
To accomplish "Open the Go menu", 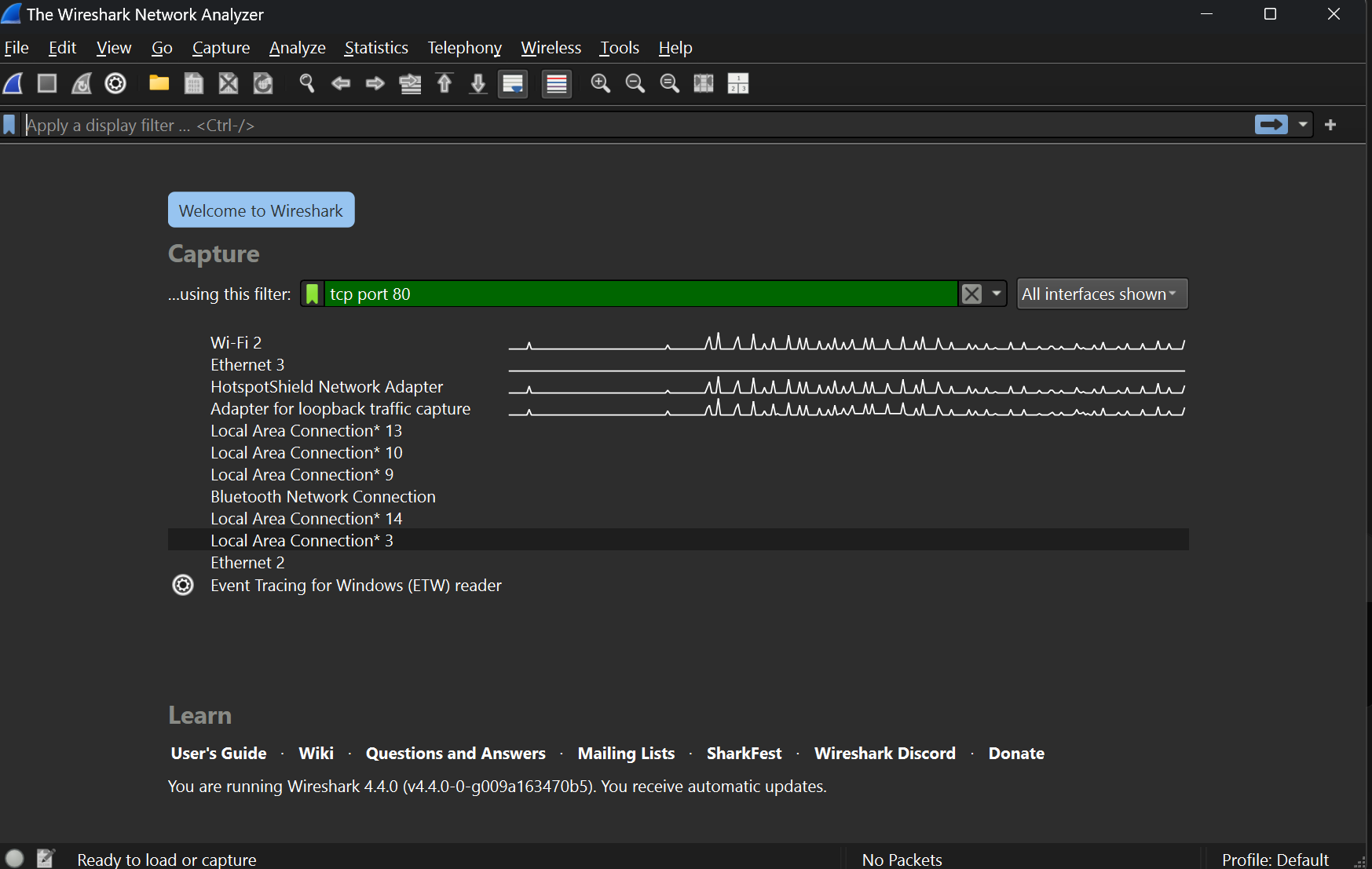I will coord(162,48).
